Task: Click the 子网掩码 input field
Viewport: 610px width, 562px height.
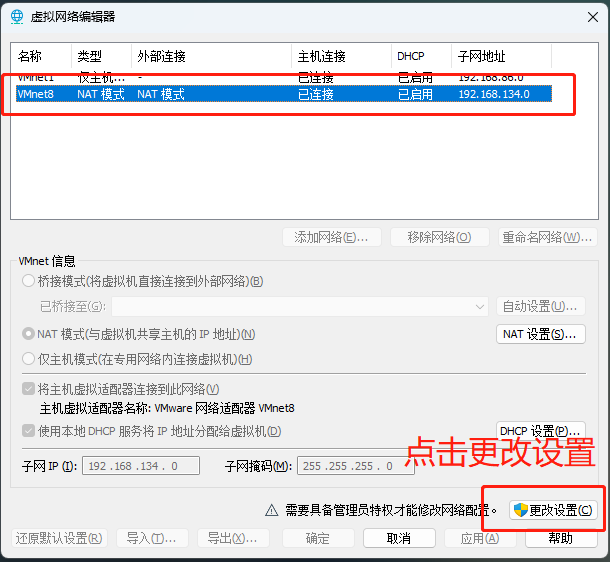Action: pos(356,466)
